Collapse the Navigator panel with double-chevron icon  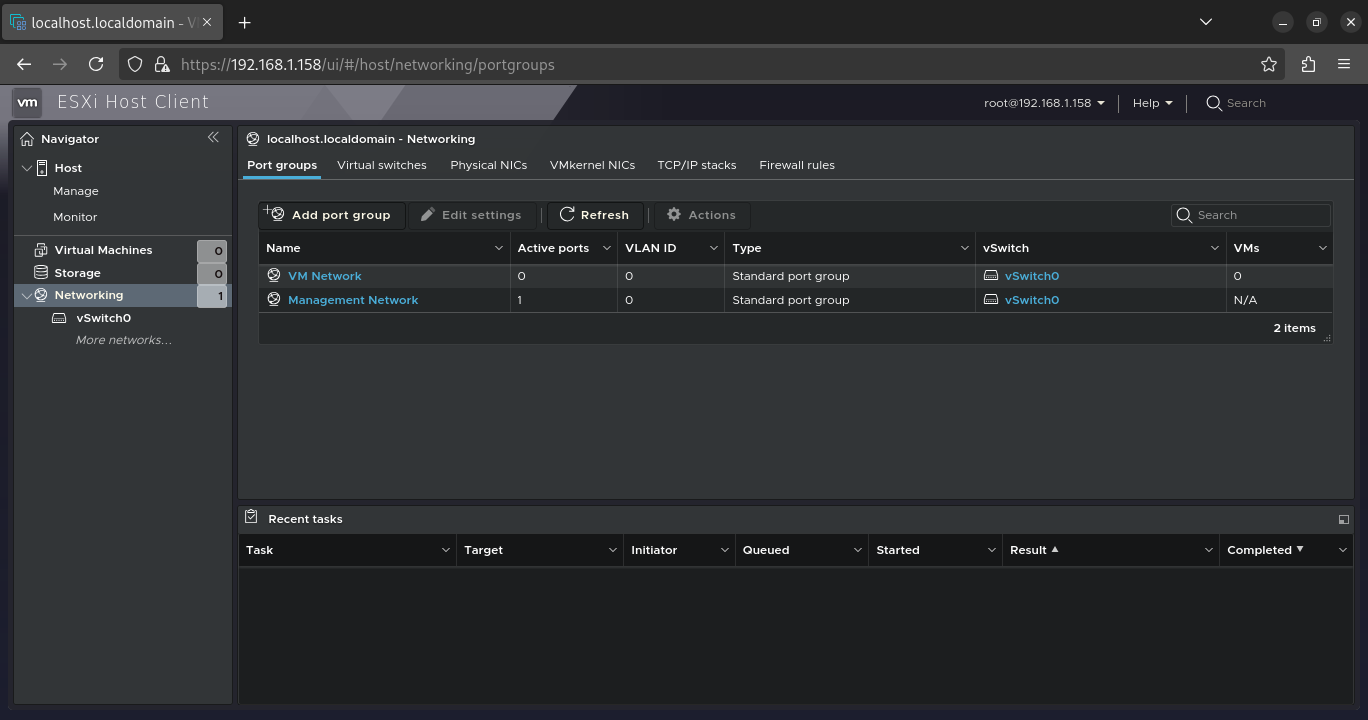pos(213,138)
